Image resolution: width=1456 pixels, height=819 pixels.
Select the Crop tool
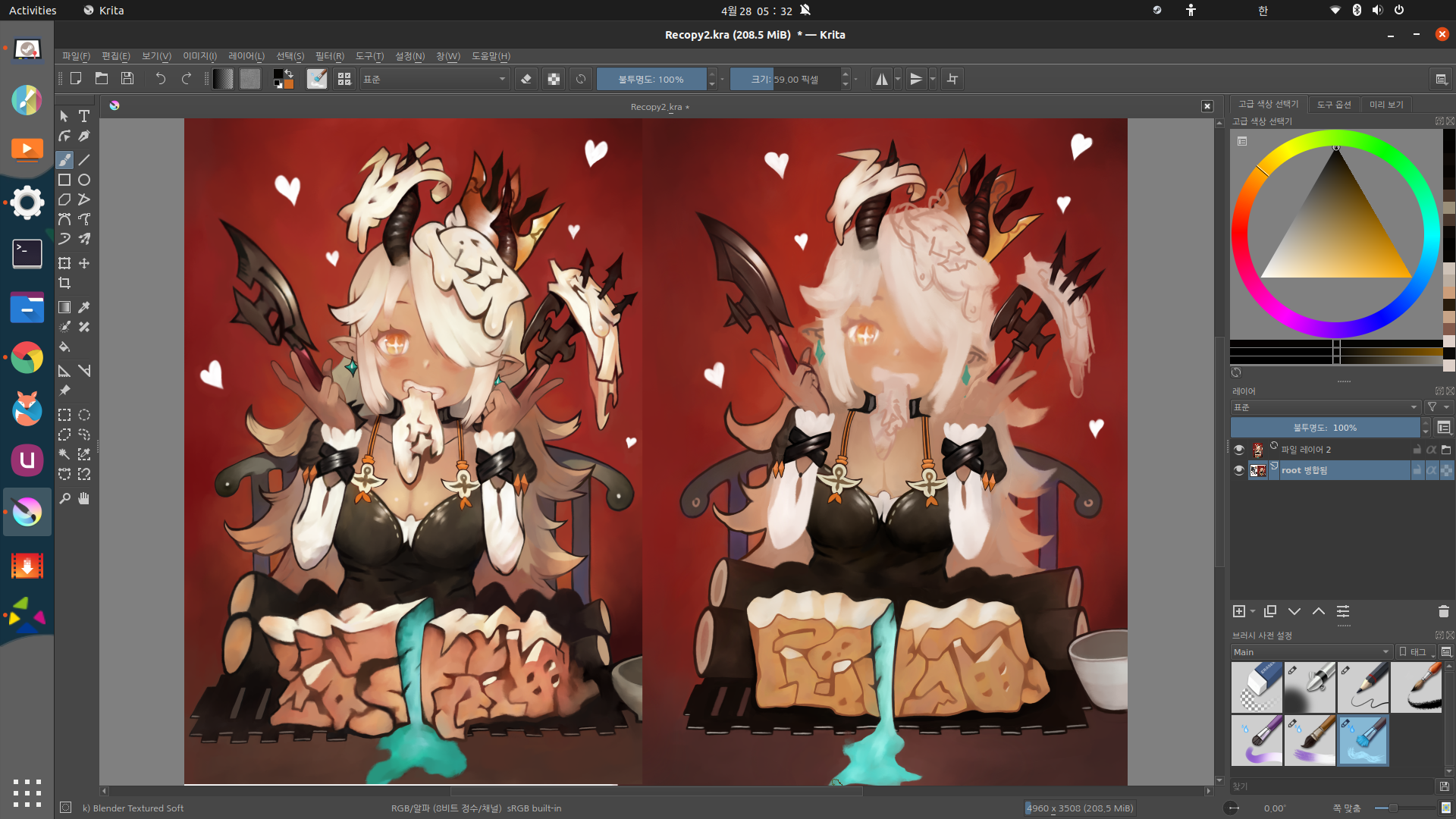[x=64, y=283]
